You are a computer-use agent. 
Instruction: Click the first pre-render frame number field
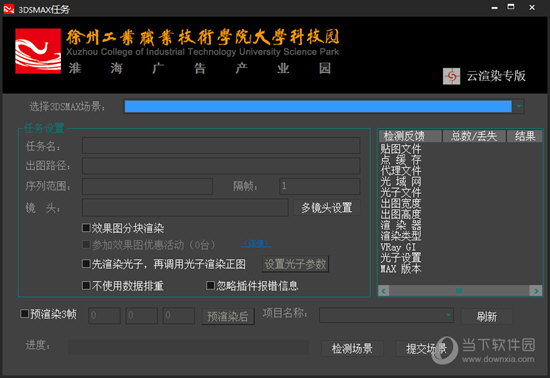click(x=105, y=316)
